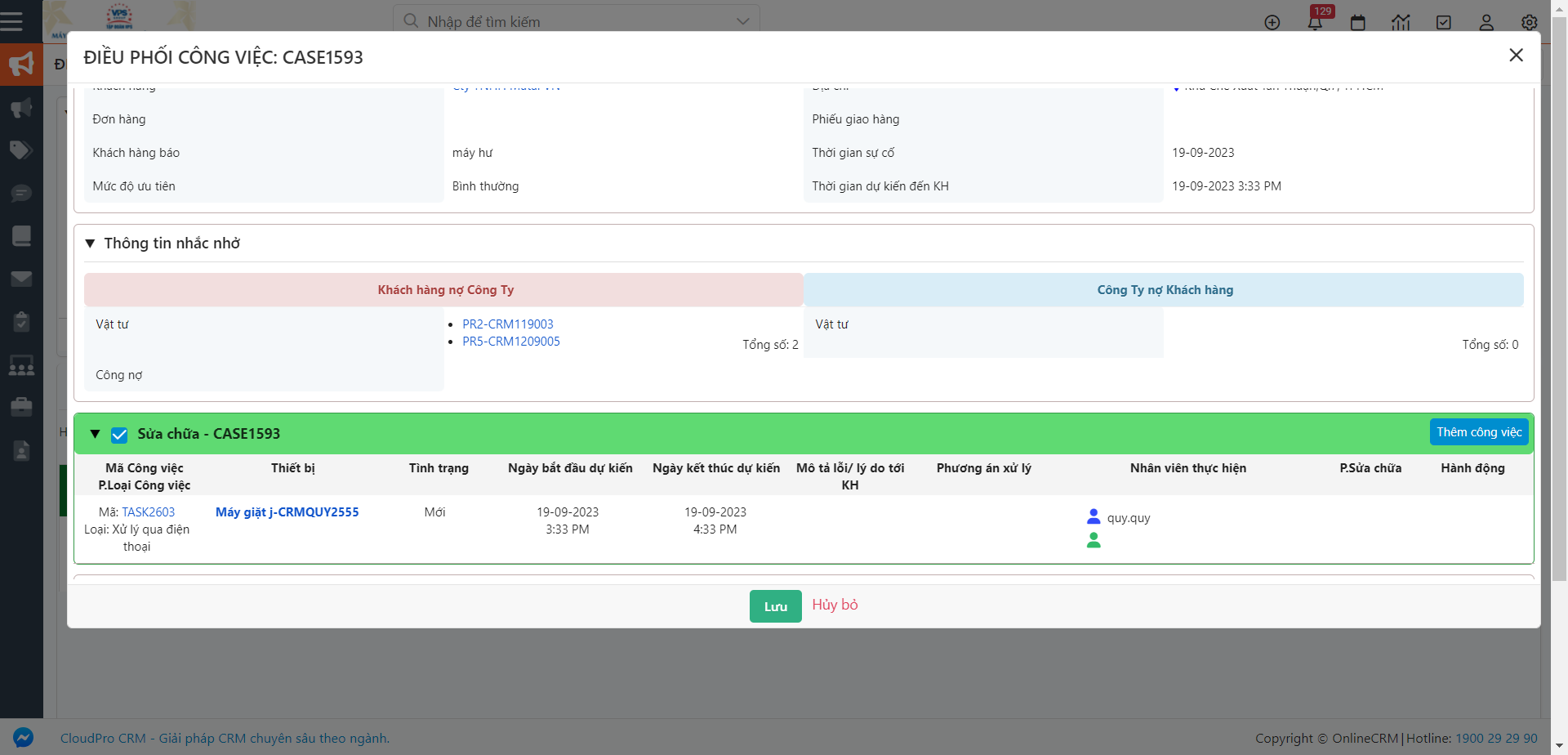
Task: Open the settings gear icon
Action: (x=1530, y=23)
